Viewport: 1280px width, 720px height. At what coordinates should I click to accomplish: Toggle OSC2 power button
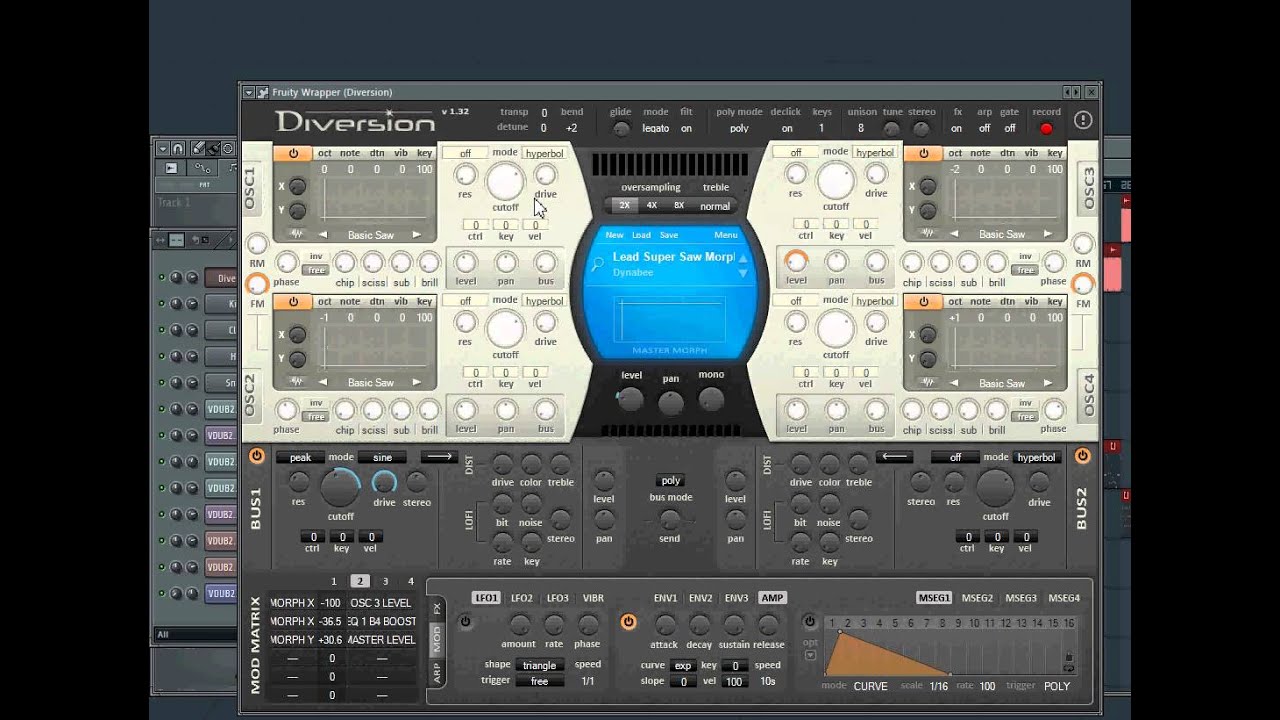point(293,301)
